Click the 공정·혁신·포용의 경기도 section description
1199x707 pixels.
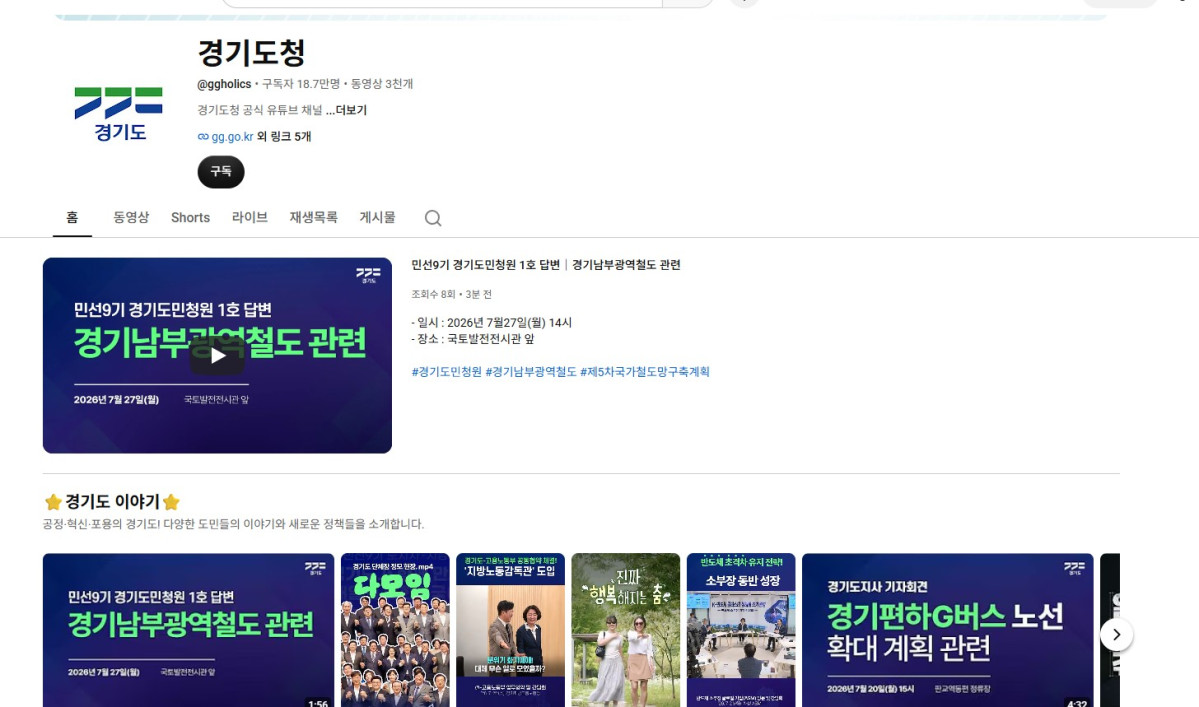pos(233,524)
